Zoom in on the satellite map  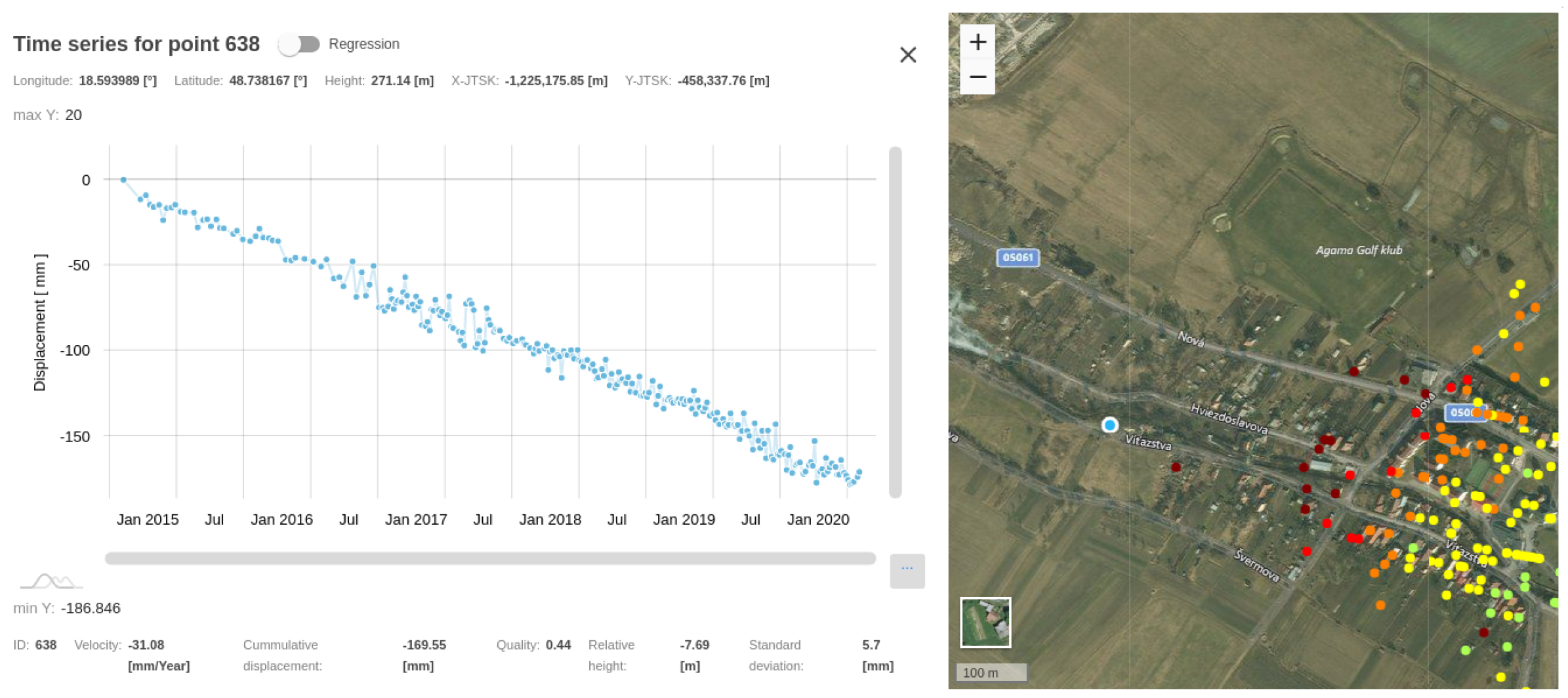978,41
